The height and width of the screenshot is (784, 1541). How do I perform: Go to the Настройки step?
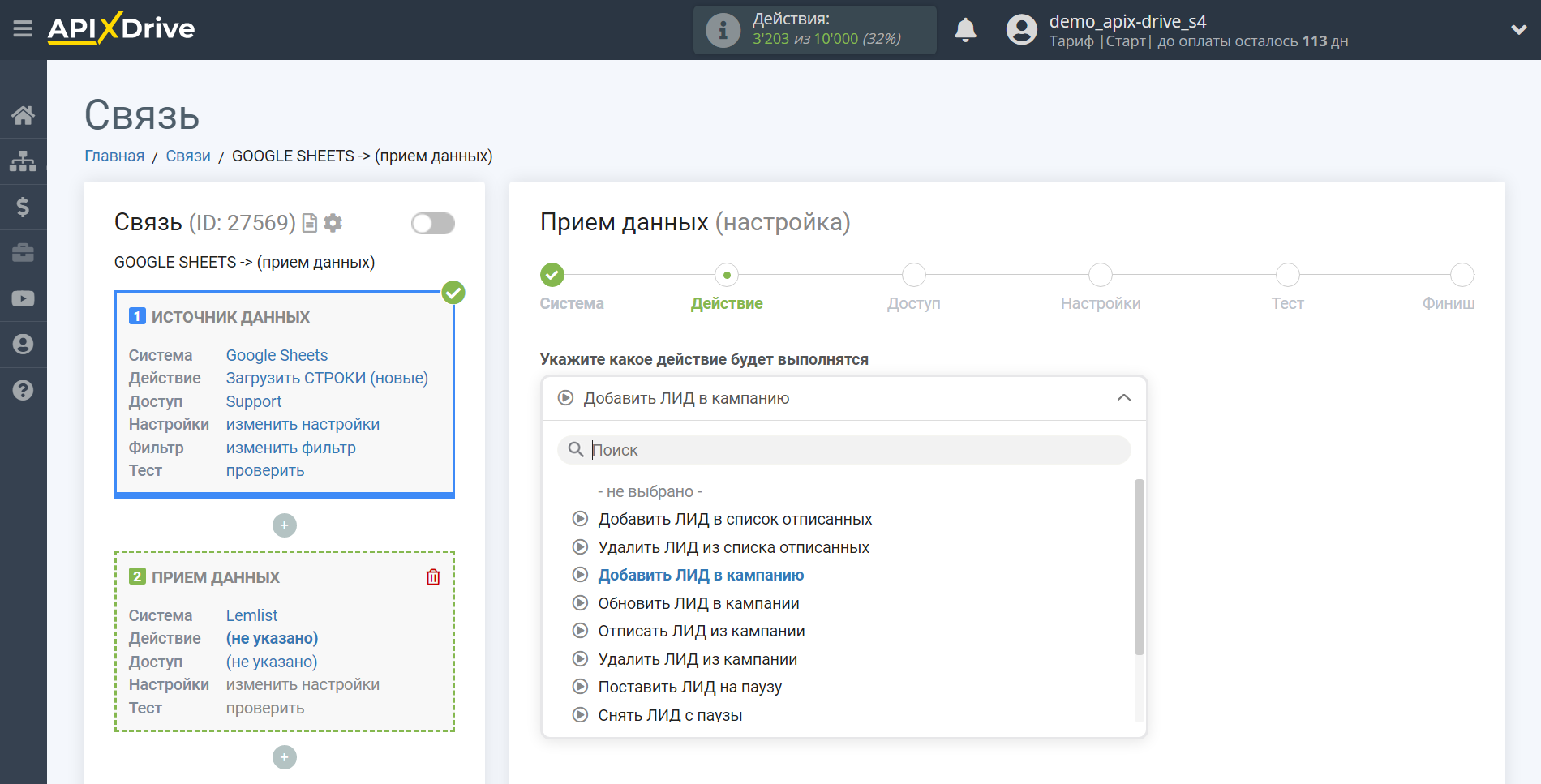[x=1101, y=275]
